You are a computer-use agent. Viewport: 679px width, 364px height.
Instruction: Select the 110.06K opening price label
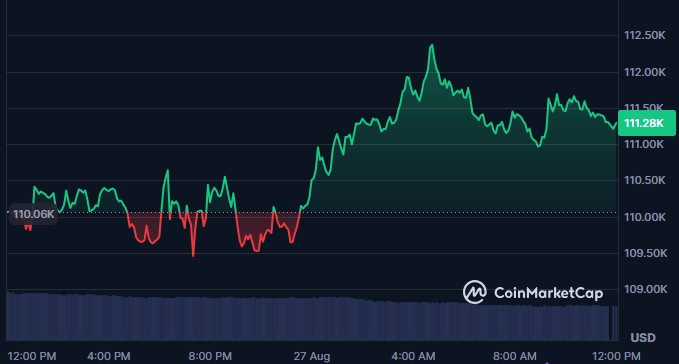coord(33,214)
